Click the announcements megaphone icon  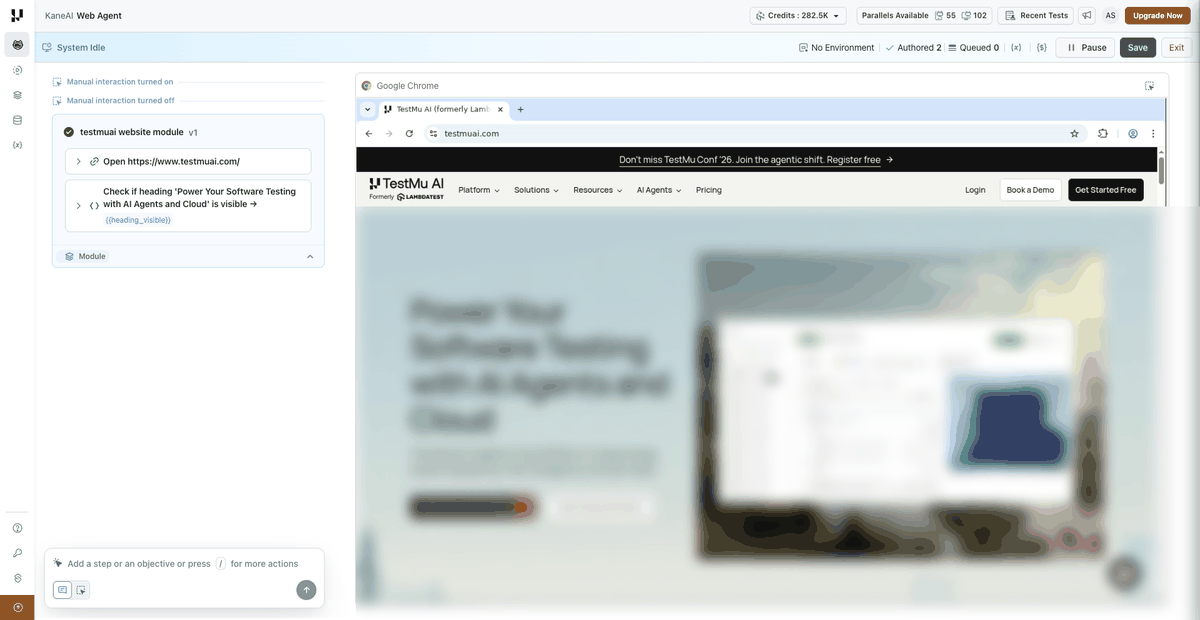pyautogui.click(x=1087, y=16)
